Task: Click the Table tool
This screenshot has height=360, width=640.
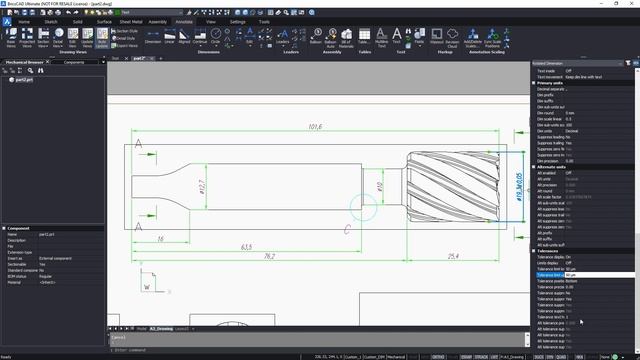Action: pyautogui.click(x=364, y=37)
